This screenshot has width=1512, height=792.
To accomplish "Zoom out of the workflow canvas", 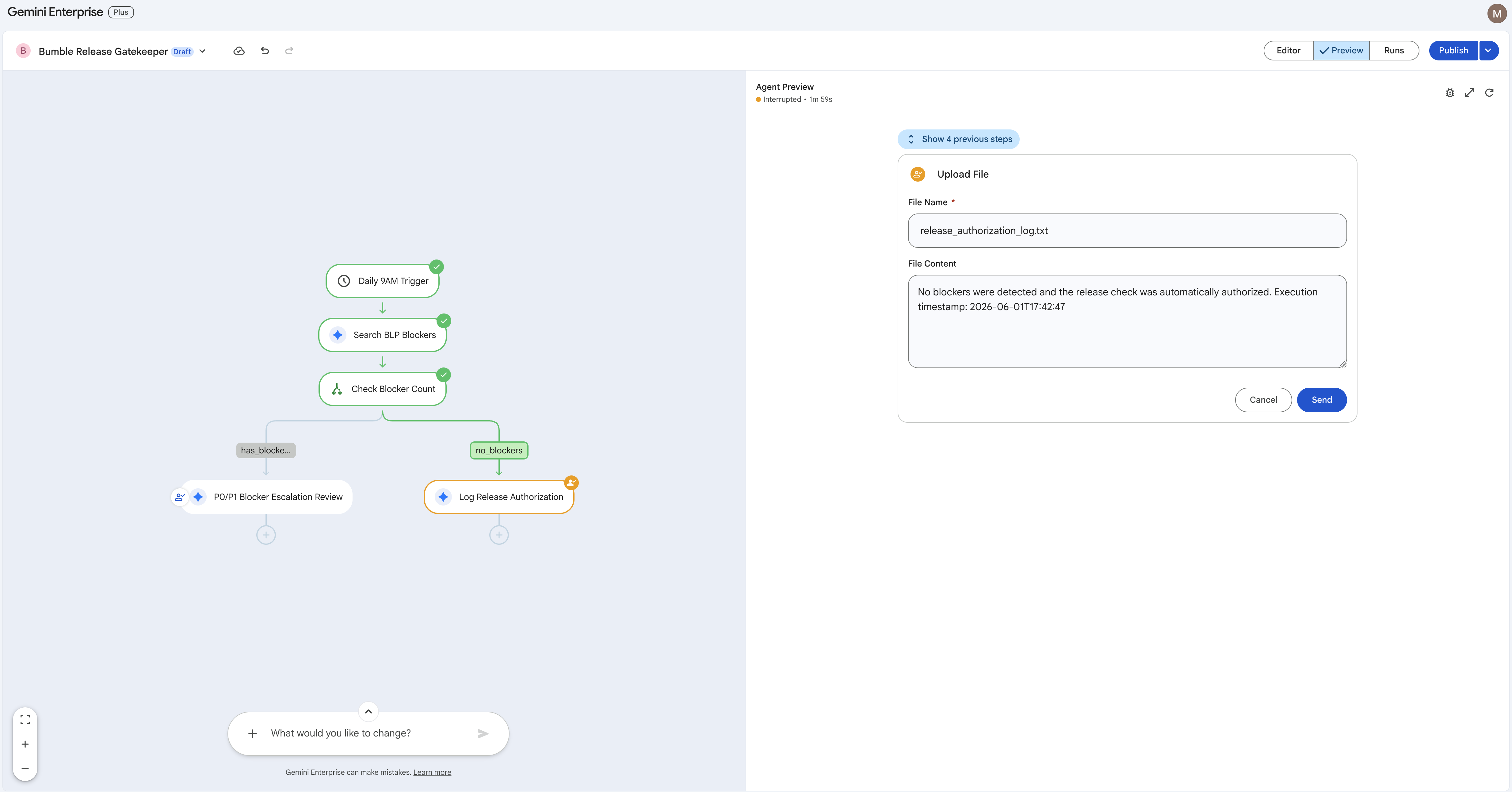I will tap(25, 768).
